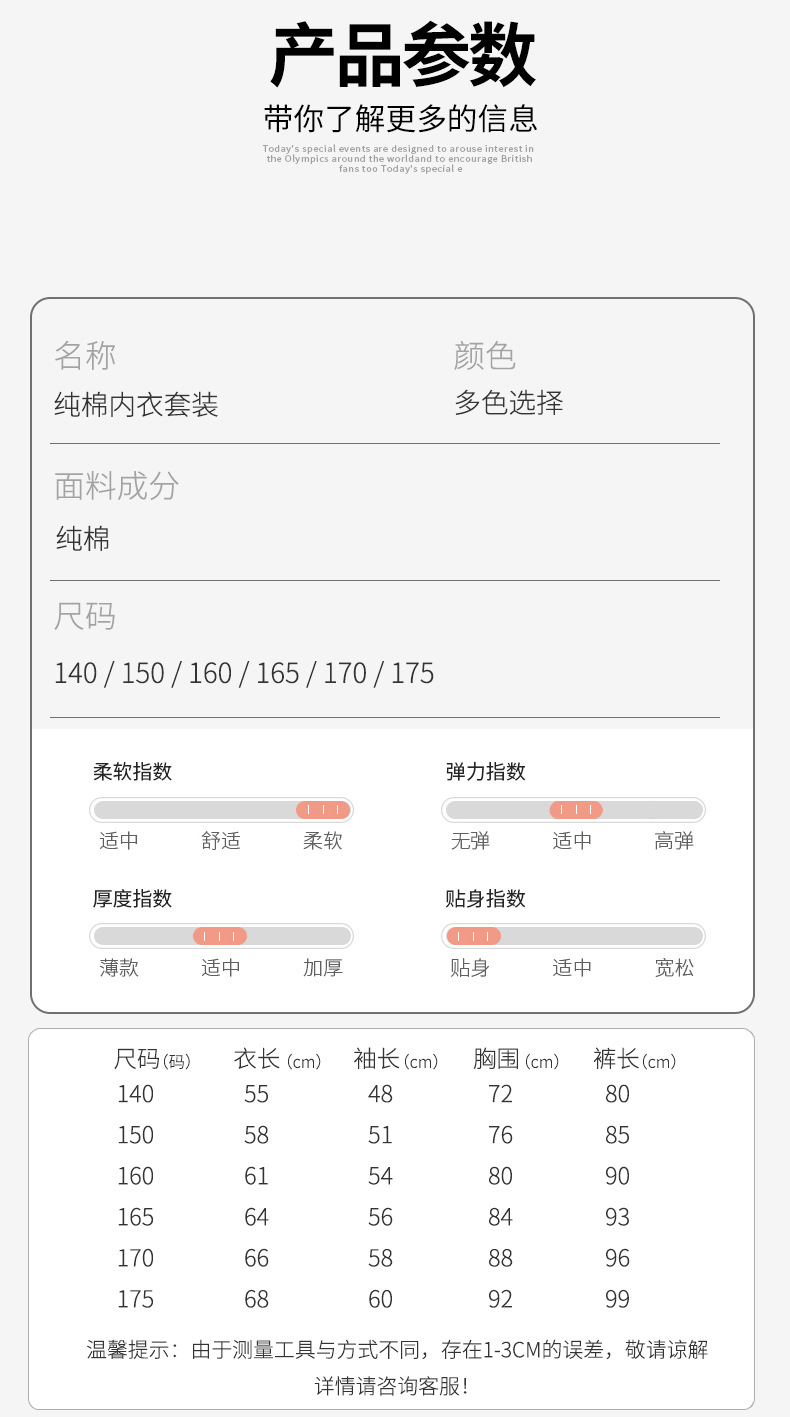Click the 面料成分 label
Image resolution: width=790 pixels, height=1417 pixels.
click(117, 486)
